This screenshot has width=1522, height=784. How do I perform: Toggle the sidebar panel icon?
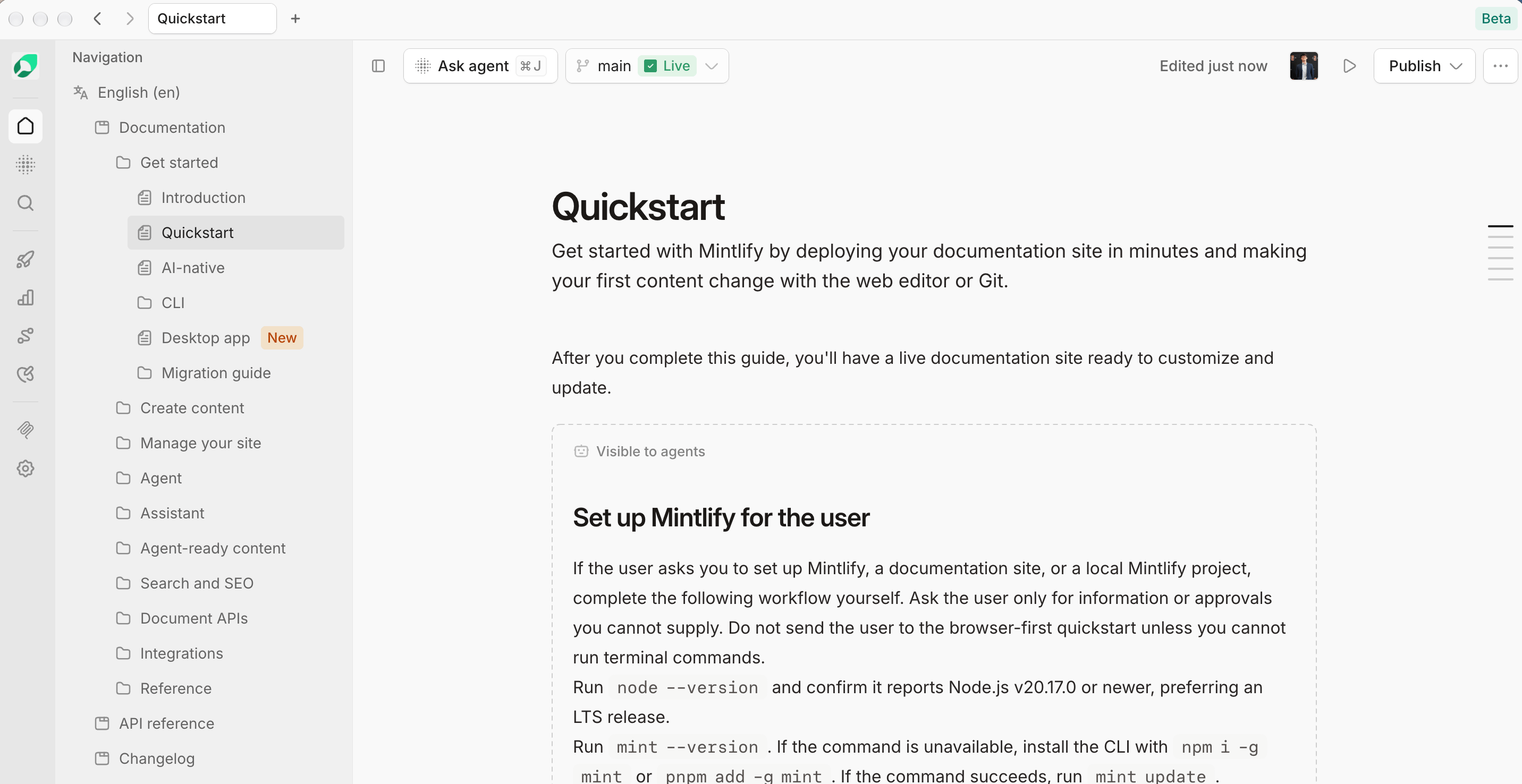point(378,65)
